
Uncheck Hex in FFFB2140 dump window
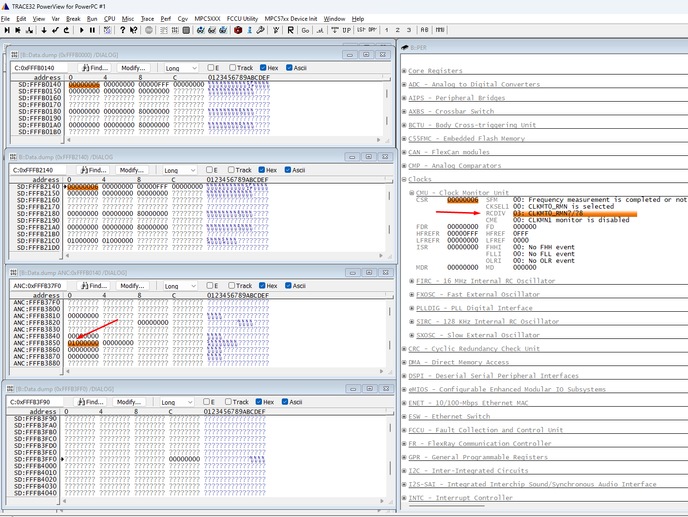click(x=262, y=170)
